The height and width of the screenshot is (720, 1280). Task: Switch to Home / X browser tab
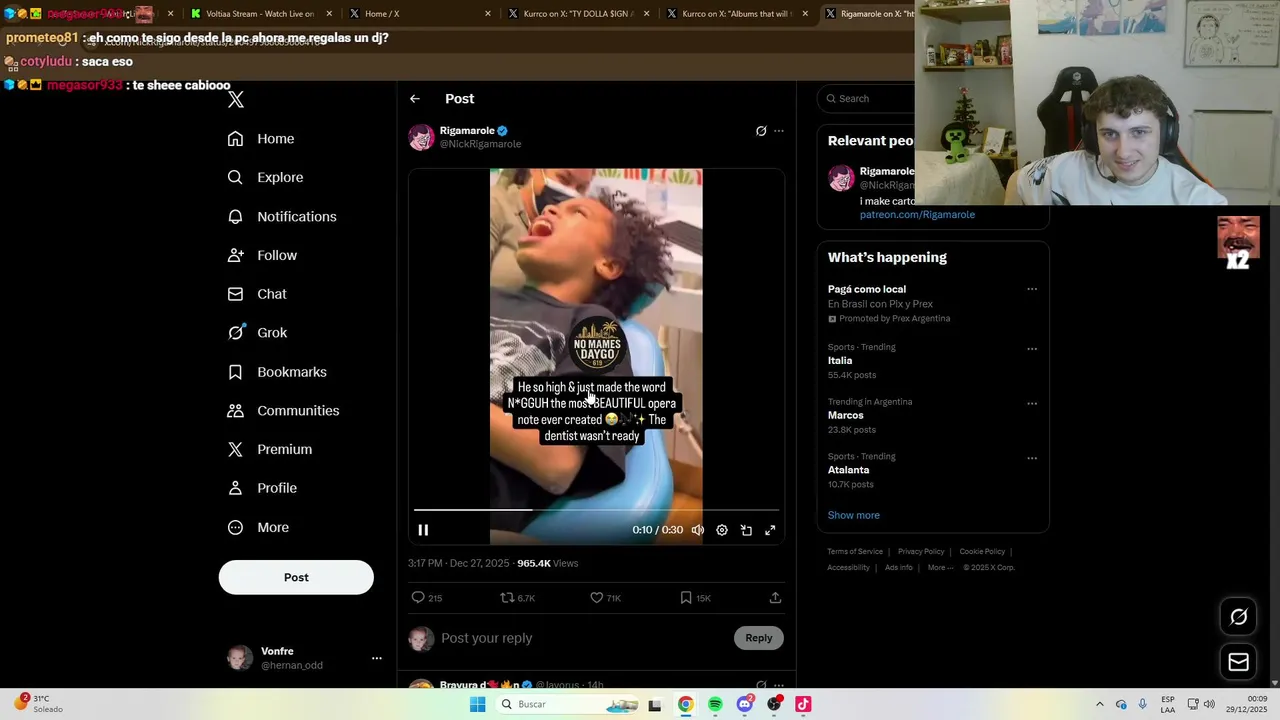(x=421, y=14)
